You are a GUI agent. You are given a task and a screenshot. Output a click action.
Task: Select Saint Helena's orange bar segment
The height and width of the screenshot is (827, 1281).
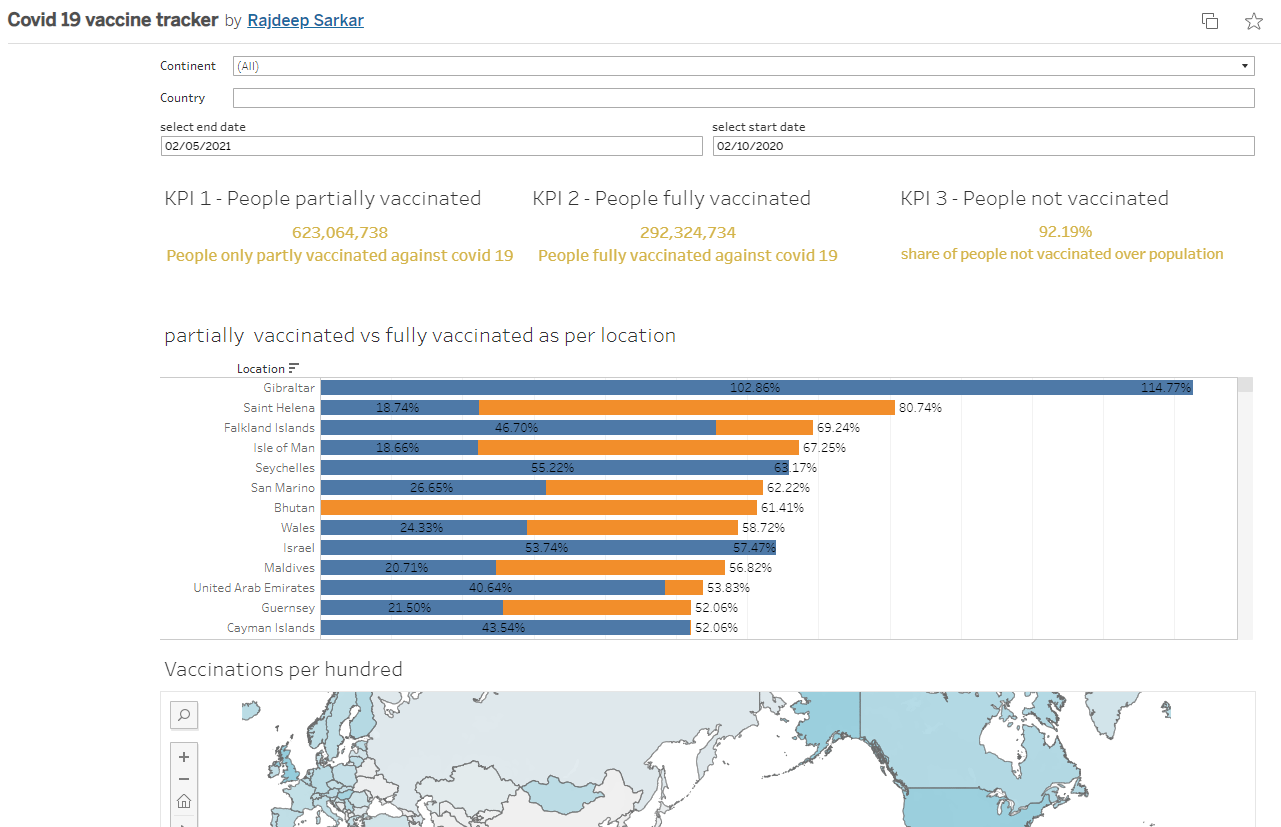(687, 408)
